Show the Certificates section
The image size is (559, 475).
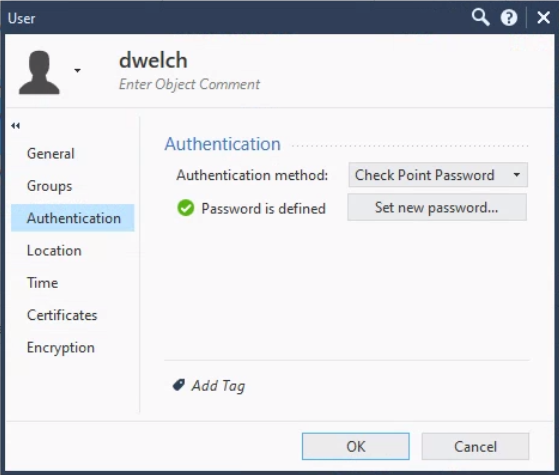(62, 315)
